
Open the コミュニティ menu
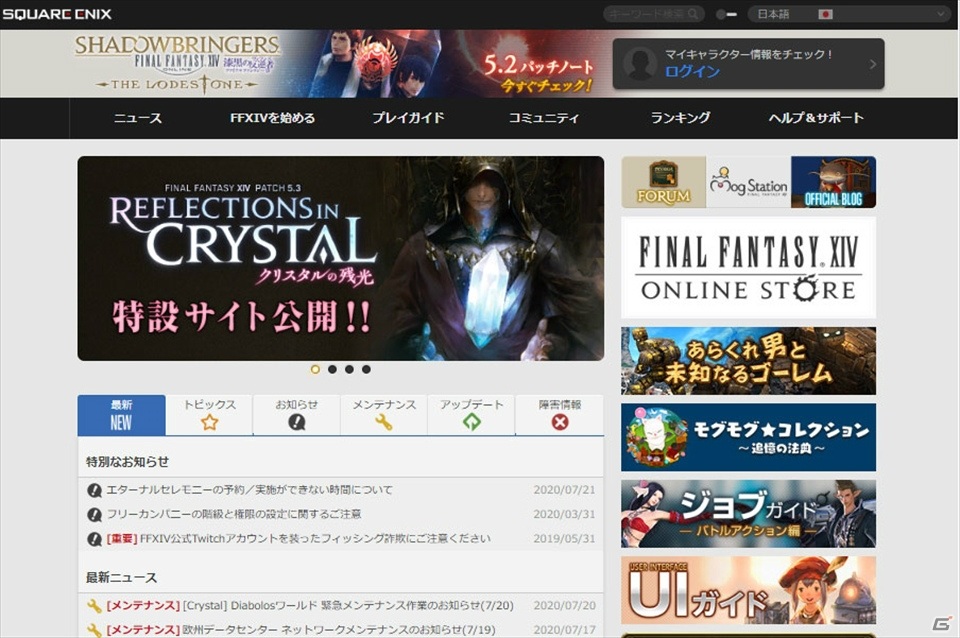tap(544, 118)
